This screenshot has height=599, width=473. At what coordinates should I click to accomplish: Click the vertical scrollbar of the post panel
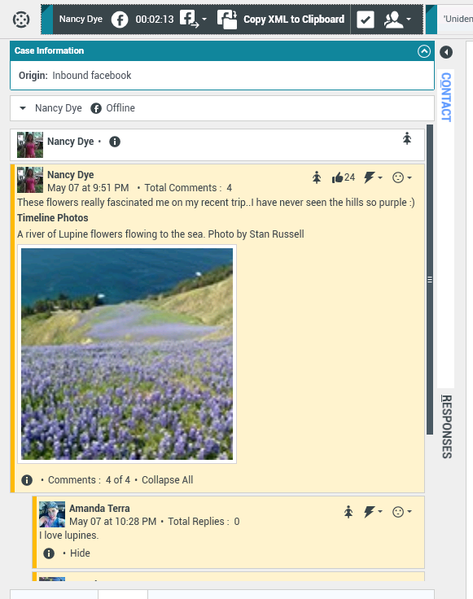tap(430, 279)
